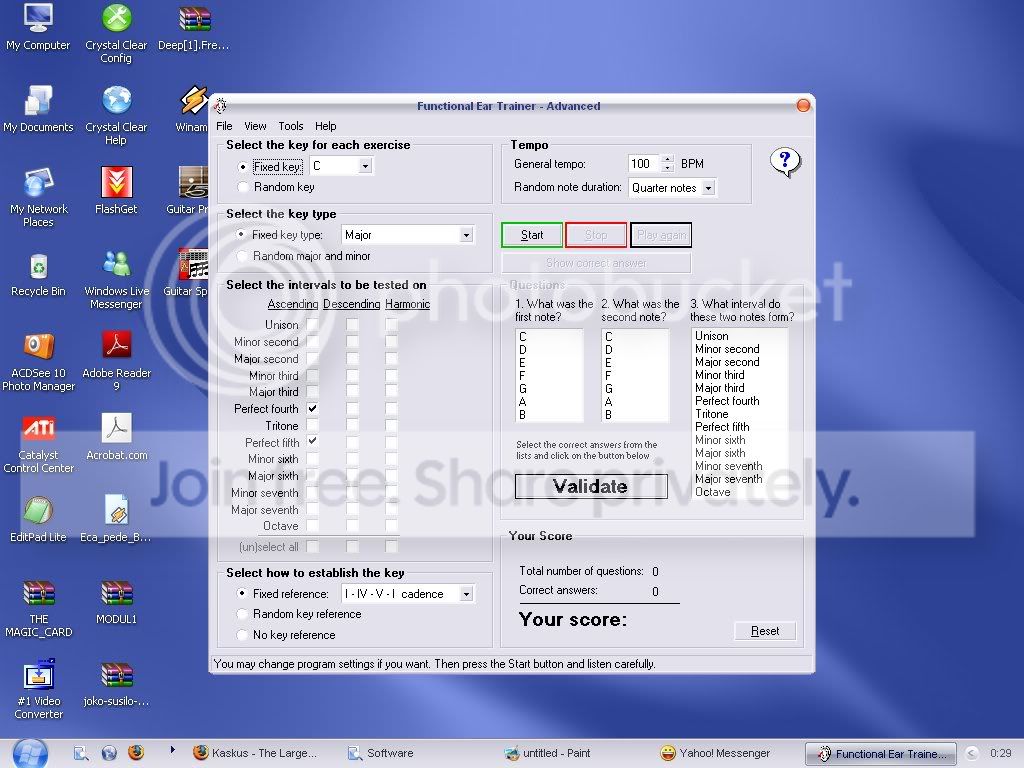Click the Harmonic column header
This screenshot has width=1024, height=768.
pyautogui.click(x=408, y=304)
